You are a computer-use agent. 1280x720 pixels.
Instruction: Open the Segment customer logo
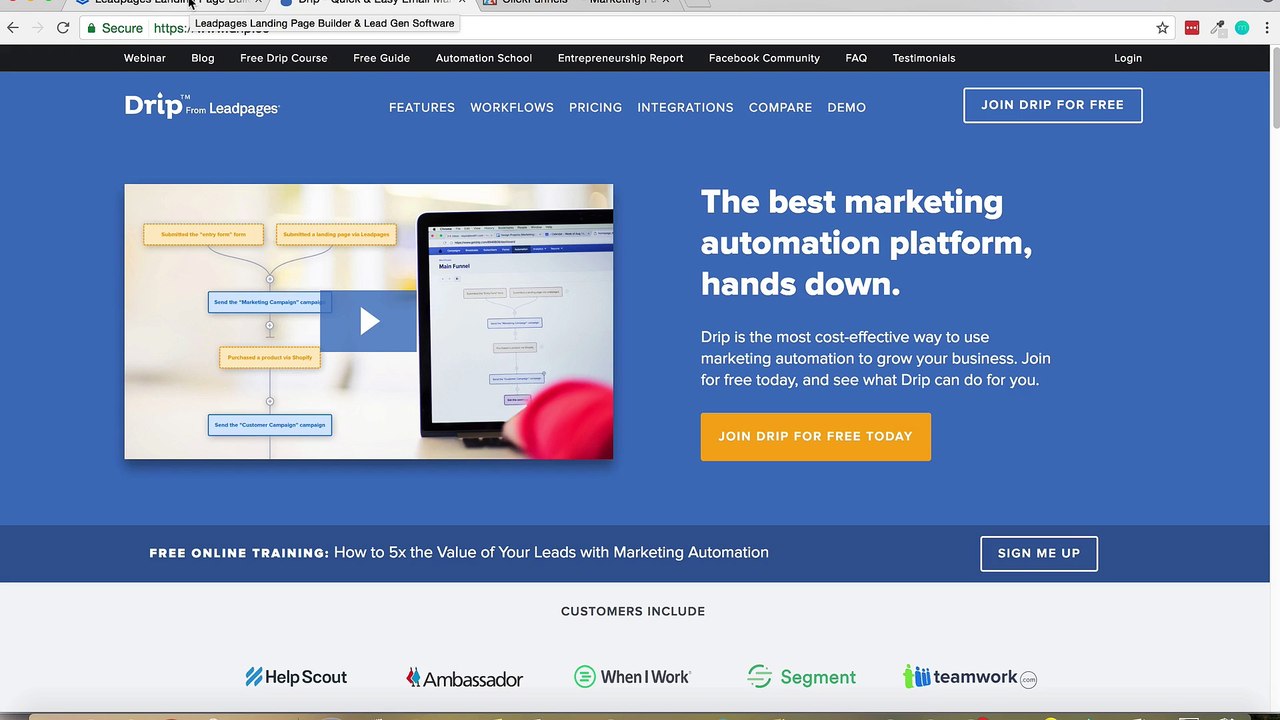point(801,677)
